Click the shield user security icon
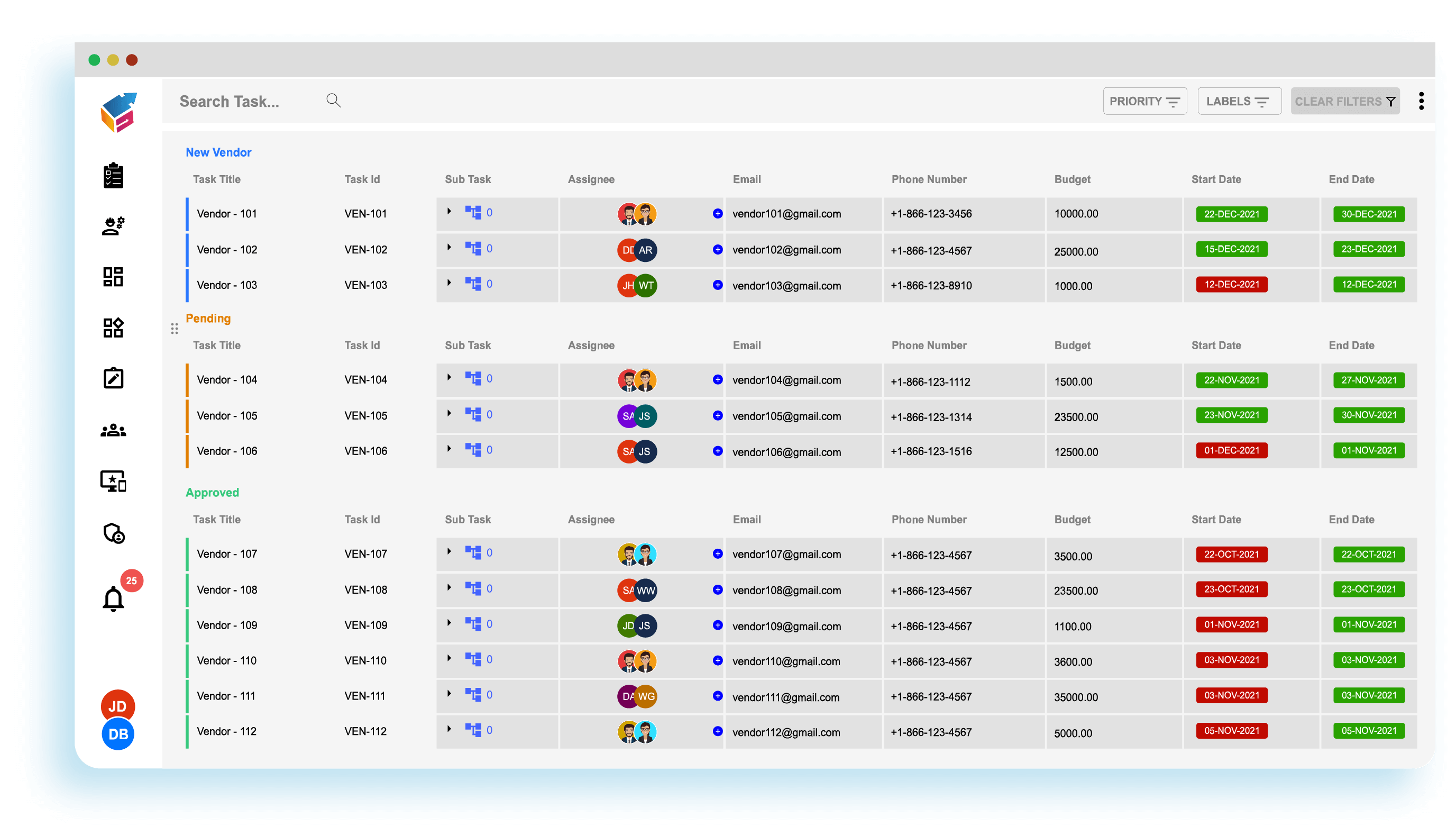Screen dimensions: 1456x835 point(114,533)
